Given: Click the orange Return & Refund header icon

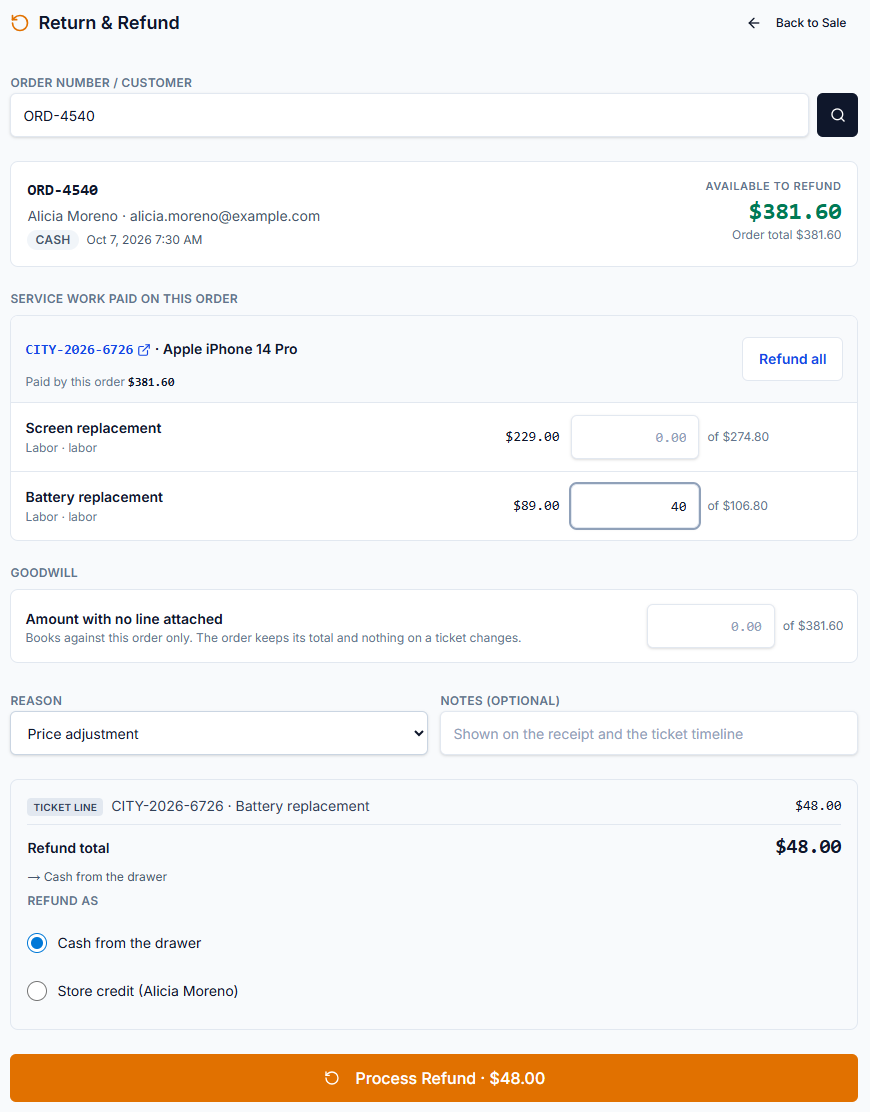Looking at the screenshot, I should pos(20,23).
